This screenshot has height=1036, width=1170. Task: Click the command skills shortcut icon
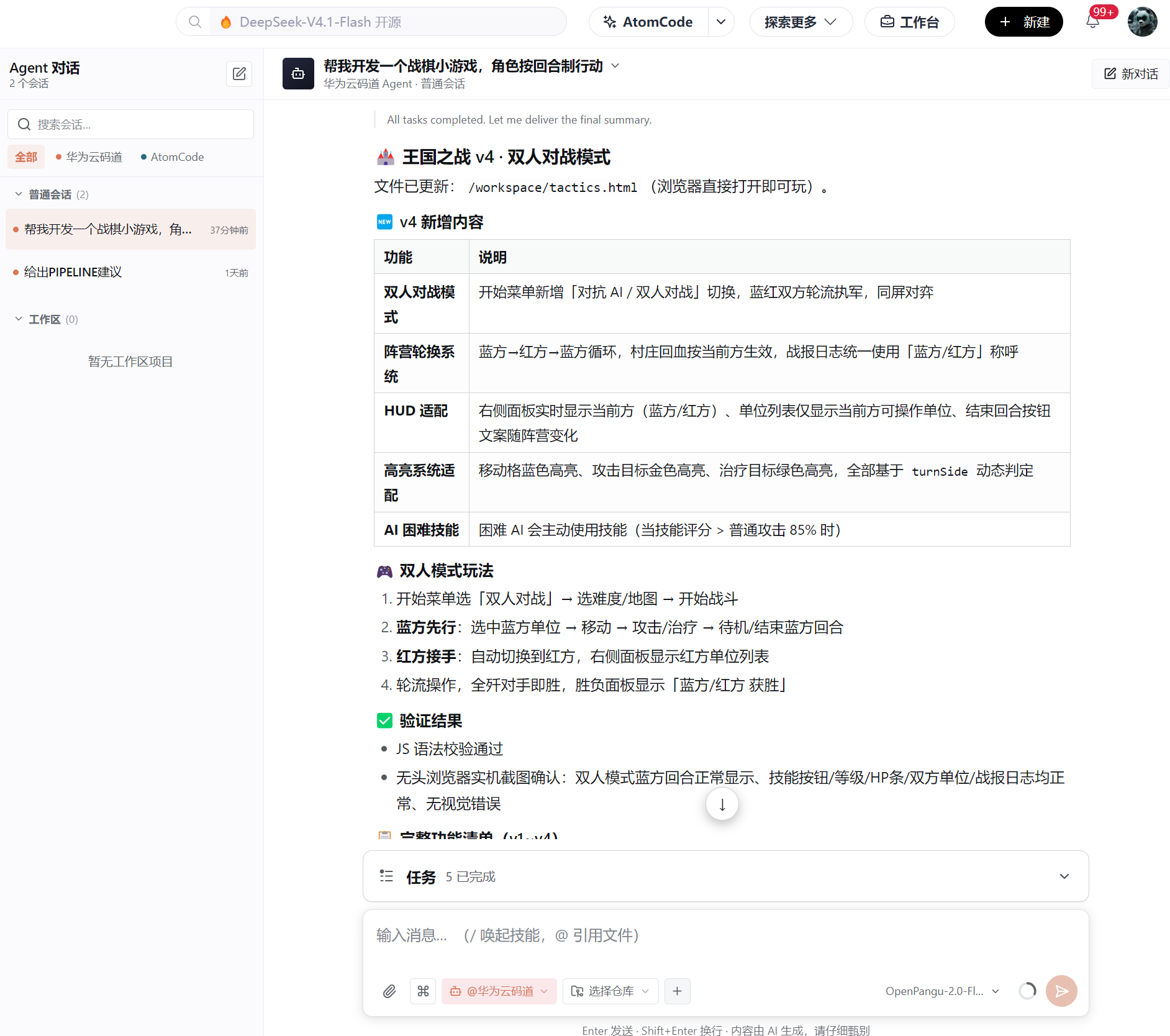pyautogui.click(x=423, y=991)
